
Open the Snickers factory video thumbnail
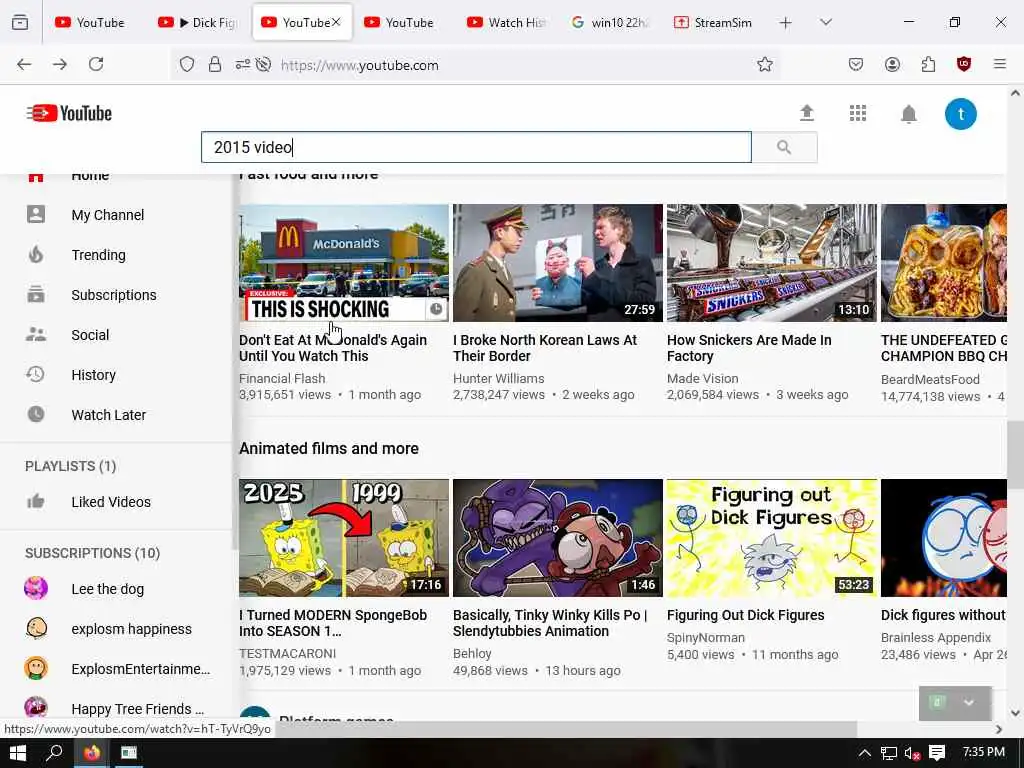click(771, 263)
